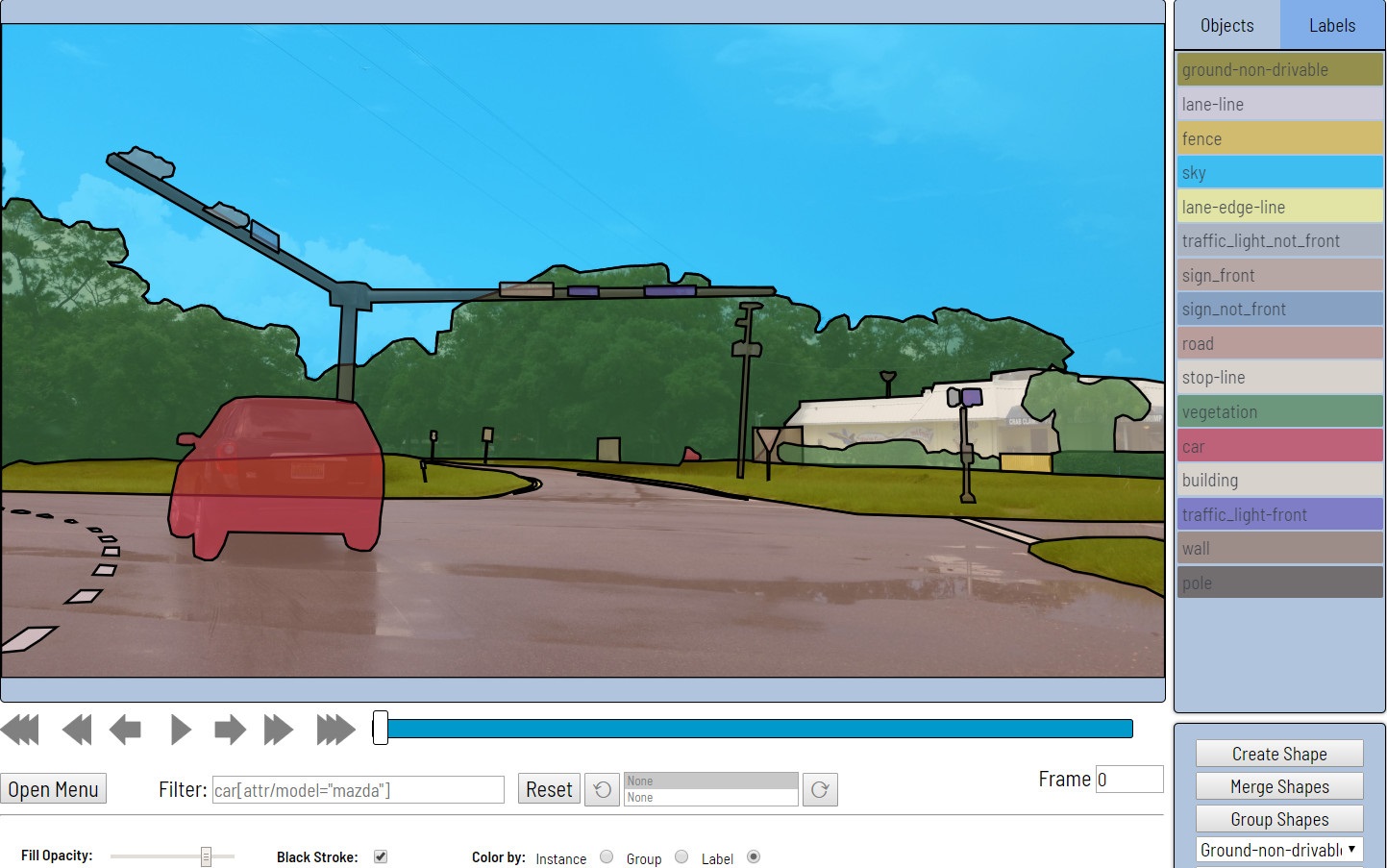Toggle the Black Stroke checkbox
This screenshot has height=868, width=1387.
pyautogui.click(x=381, y=856)
